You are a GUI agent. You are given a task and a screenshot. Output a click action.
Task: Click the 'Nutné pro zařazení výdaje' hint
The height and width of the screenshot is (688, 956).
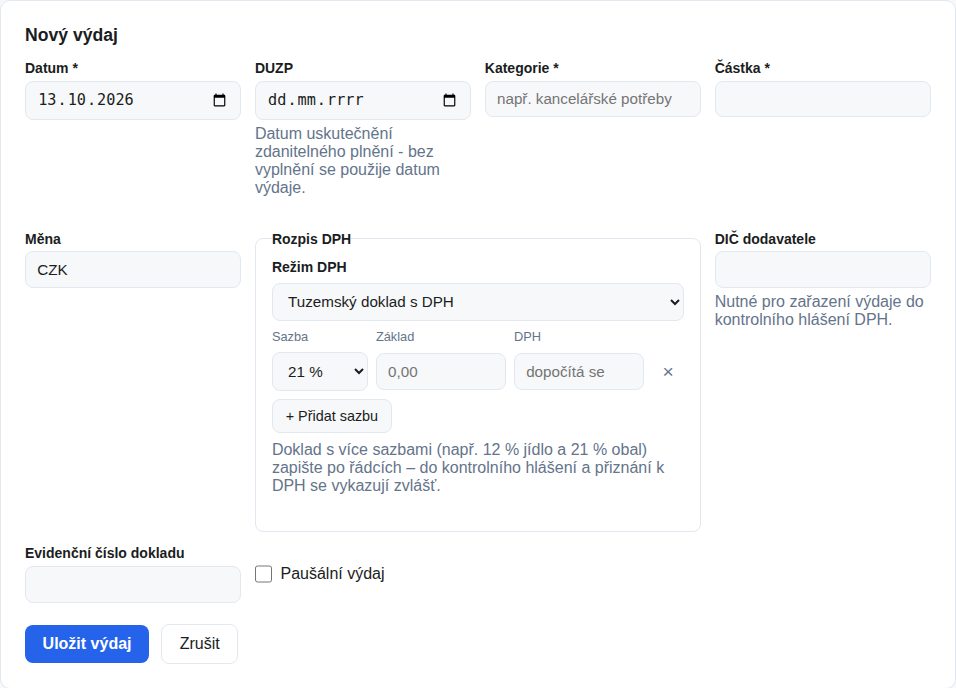coord(819,310)
